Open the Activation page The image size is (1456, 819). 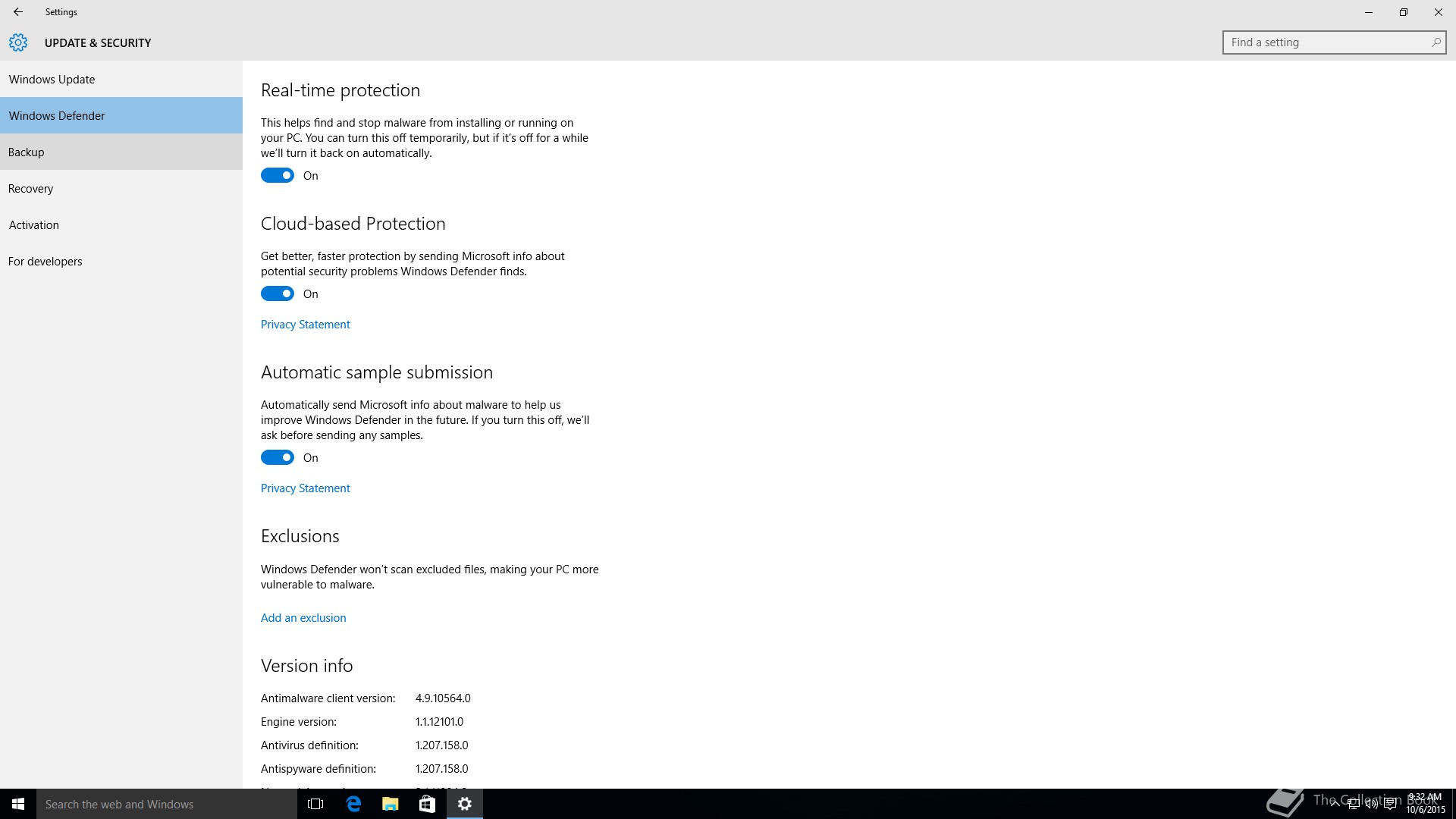[x=121, y=224]
